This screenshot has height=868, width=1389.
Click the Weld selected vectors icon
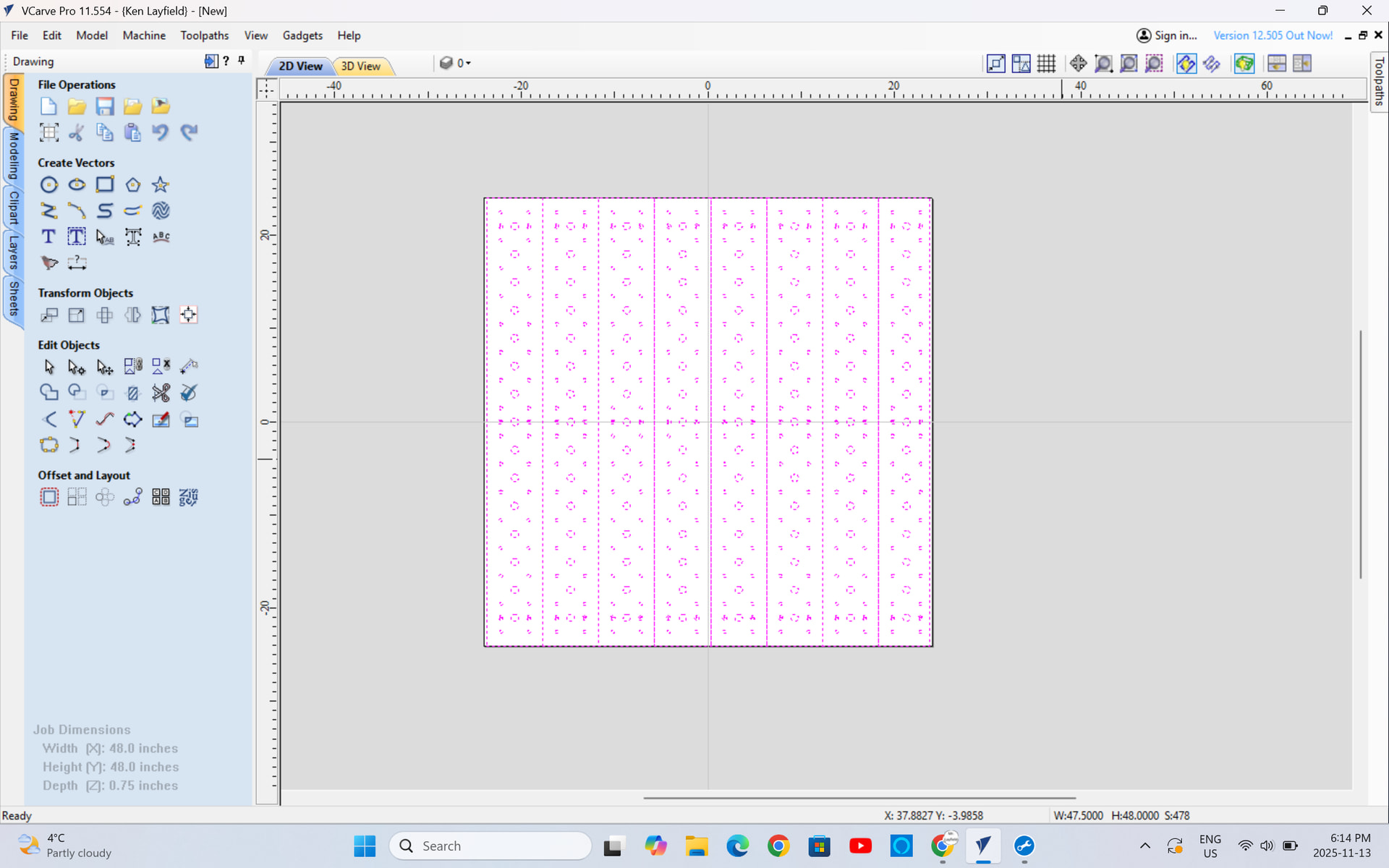tap(48, 393)
